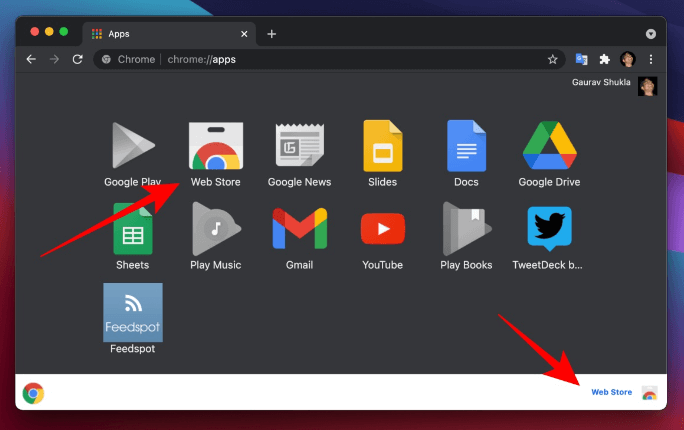Click the Chrome site info icon

point(106,59)
